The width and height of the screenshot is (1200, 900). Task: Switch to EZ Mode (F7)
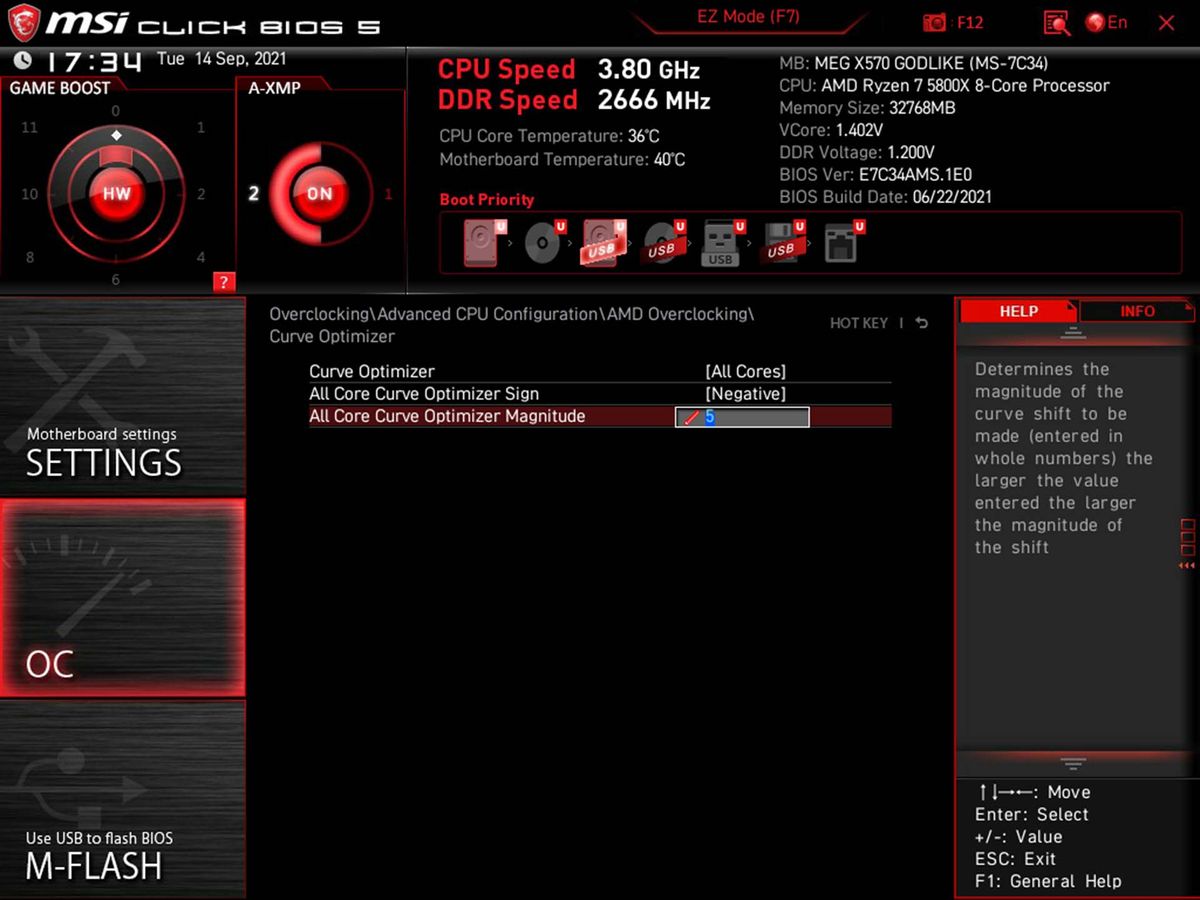pos(748,17)
